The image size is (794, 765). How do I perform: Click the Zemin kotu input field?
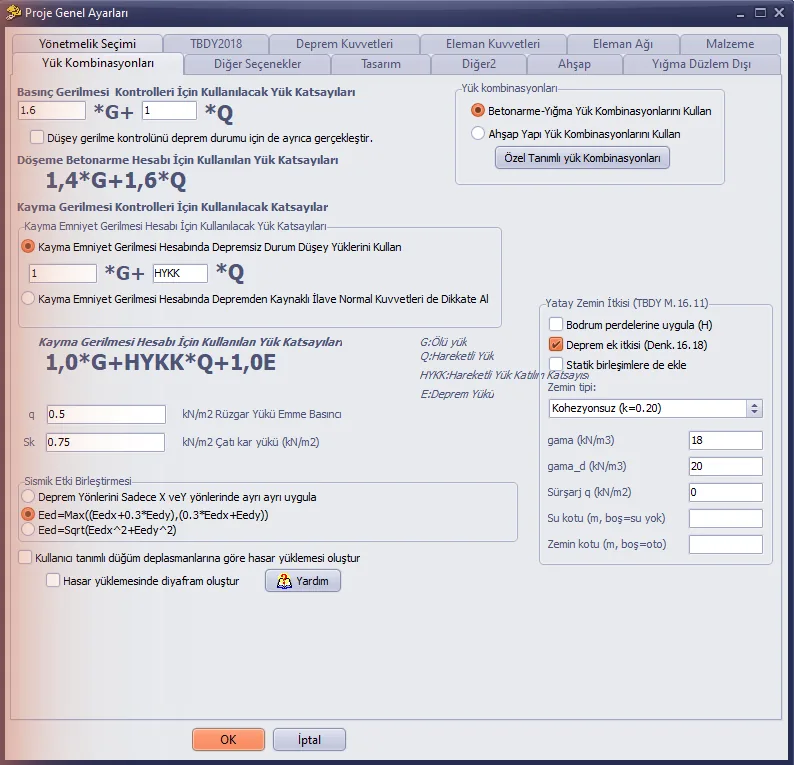[x=725, y=544]
